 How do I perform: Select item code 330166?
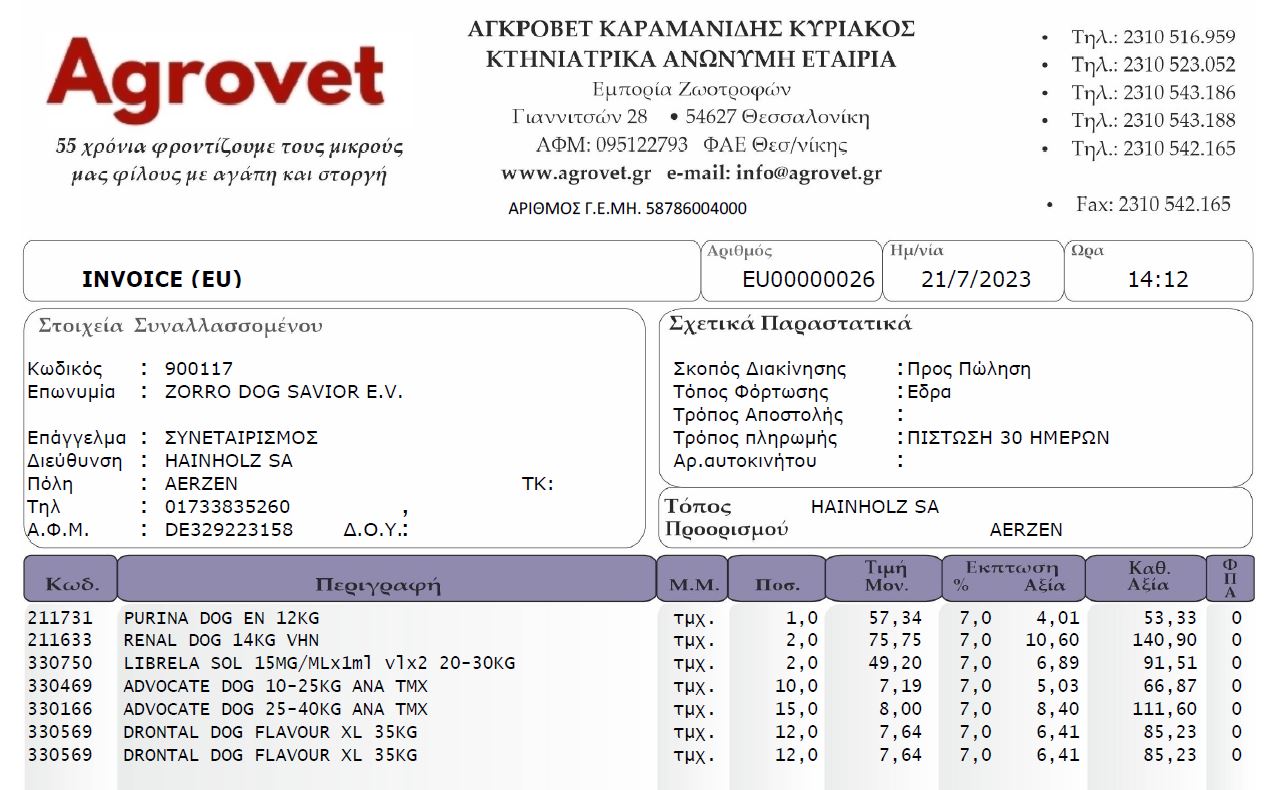click(60, 710)
